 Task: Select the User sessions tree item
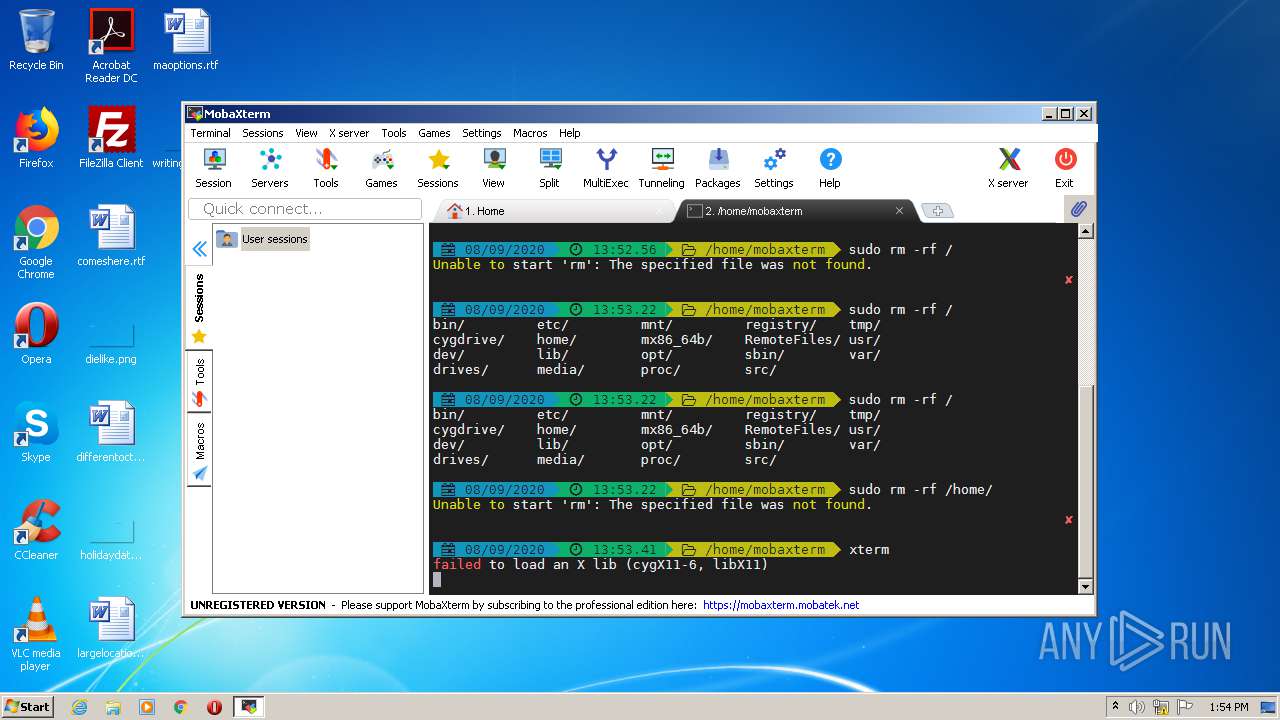pos(263,239)
